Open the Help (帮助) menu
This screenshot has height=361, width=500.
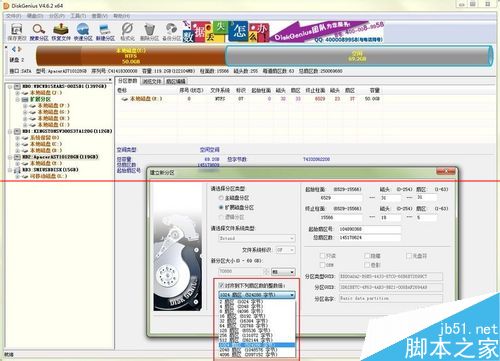pos(121,16)
